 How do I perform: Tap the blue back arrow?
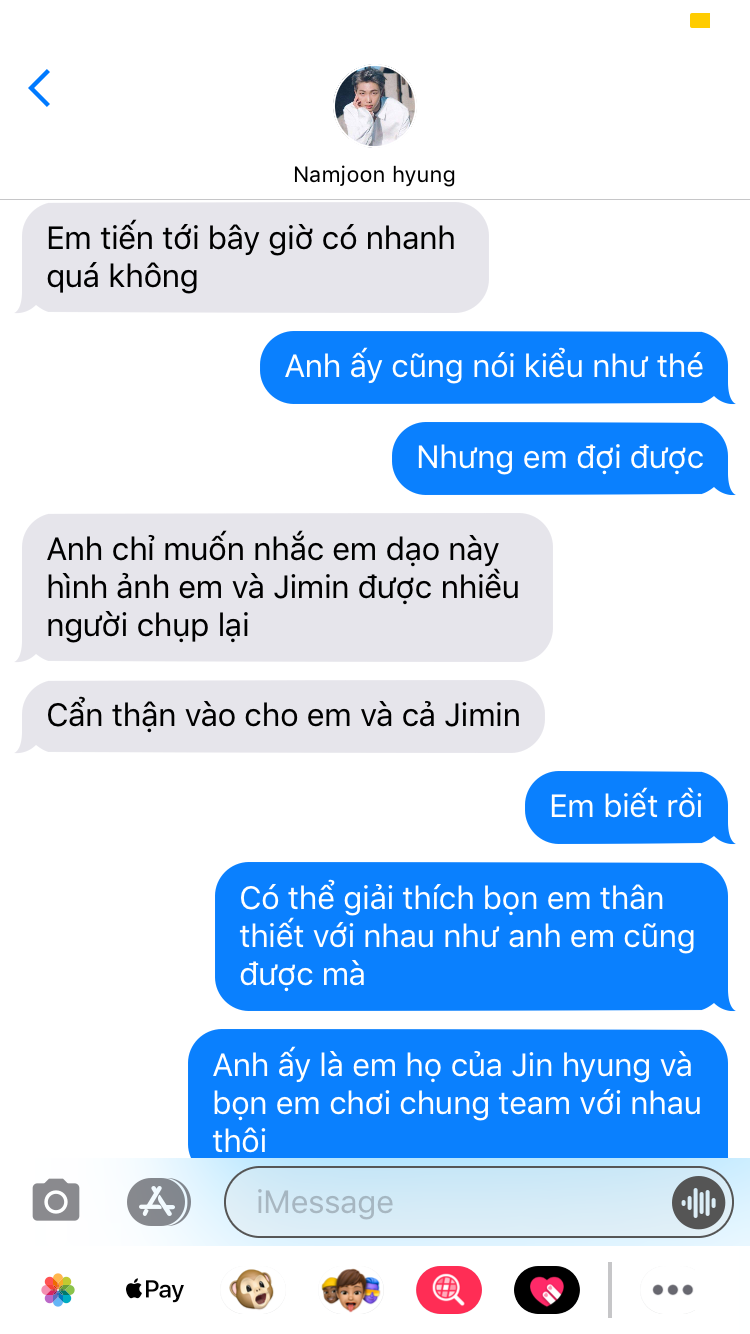coord(40,88)
